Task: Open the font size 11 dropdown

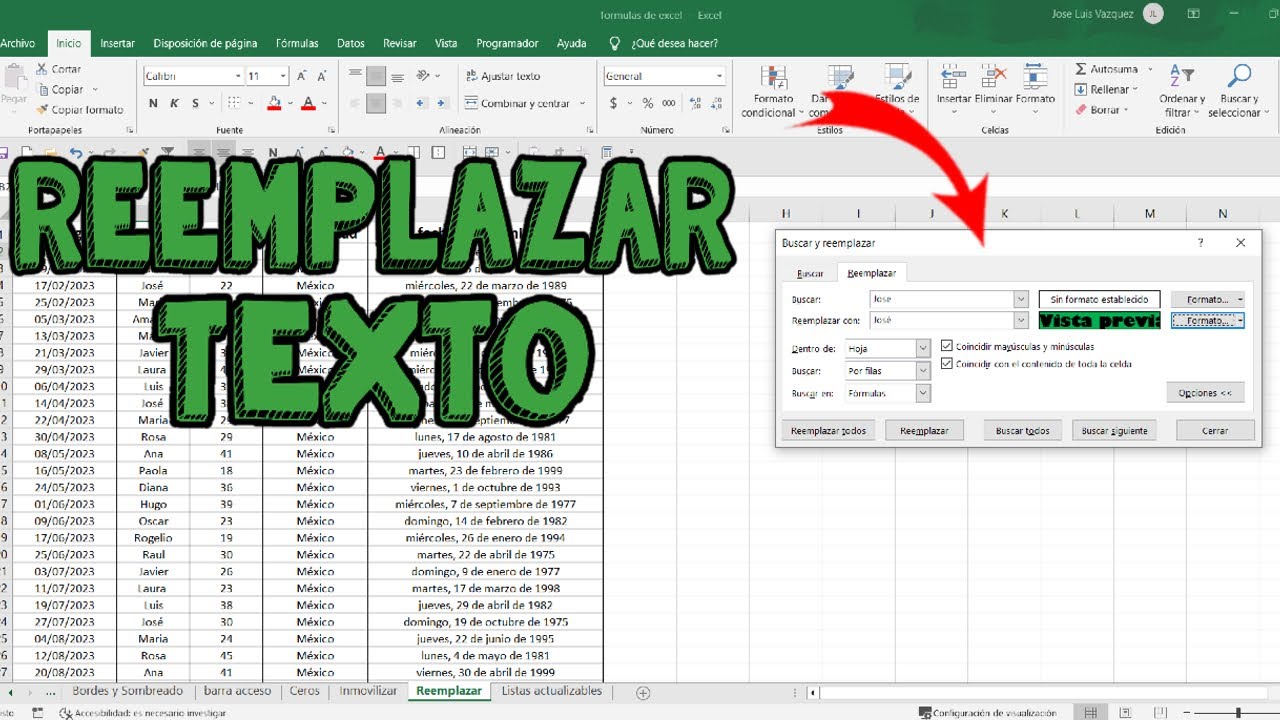Action: 284,76
